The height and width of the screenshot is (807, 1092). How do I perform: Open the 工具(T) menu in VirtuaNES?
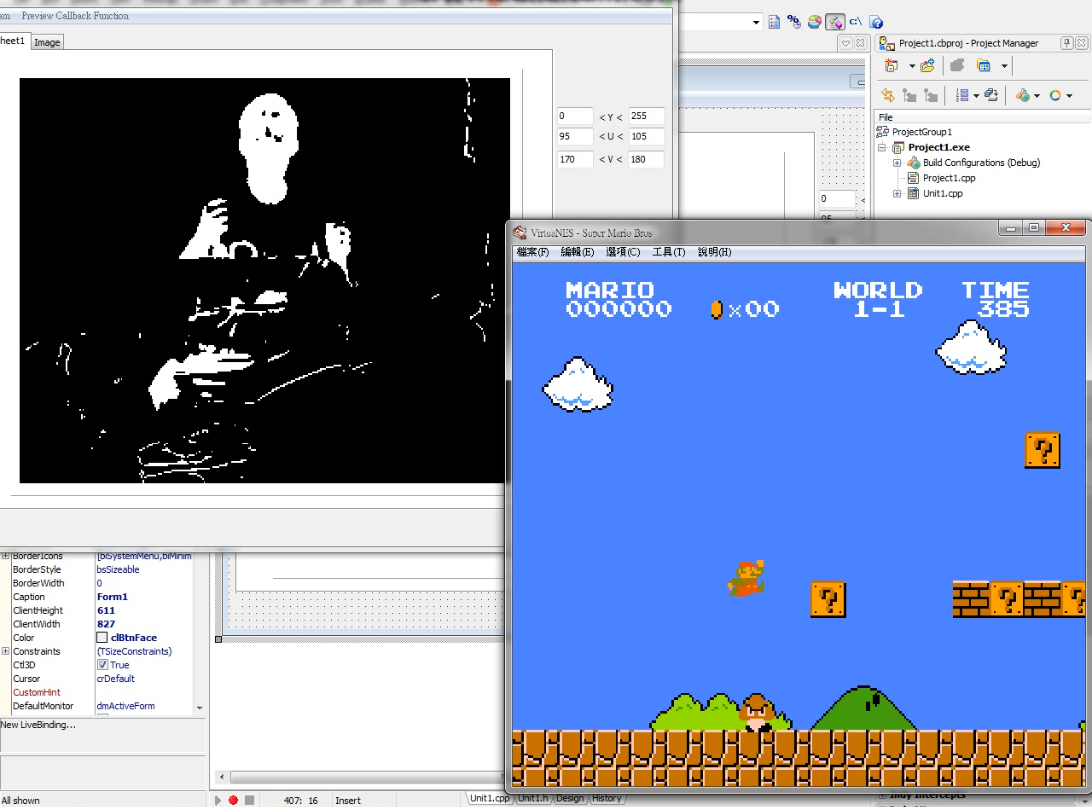click(x=669, y=252)
